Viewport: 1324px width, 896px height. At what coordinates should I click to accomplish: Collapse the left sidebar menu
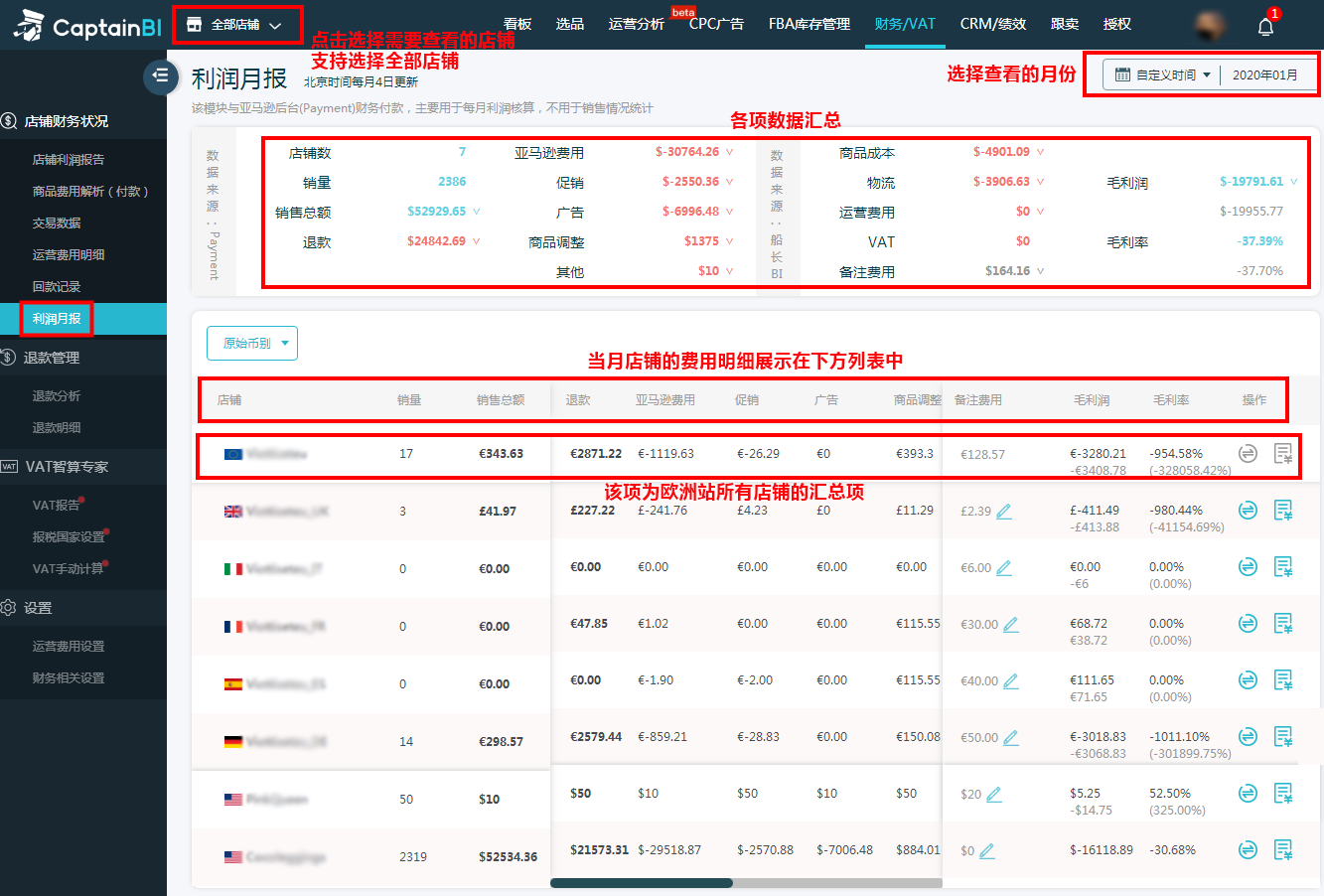click(x=161, y=75)
